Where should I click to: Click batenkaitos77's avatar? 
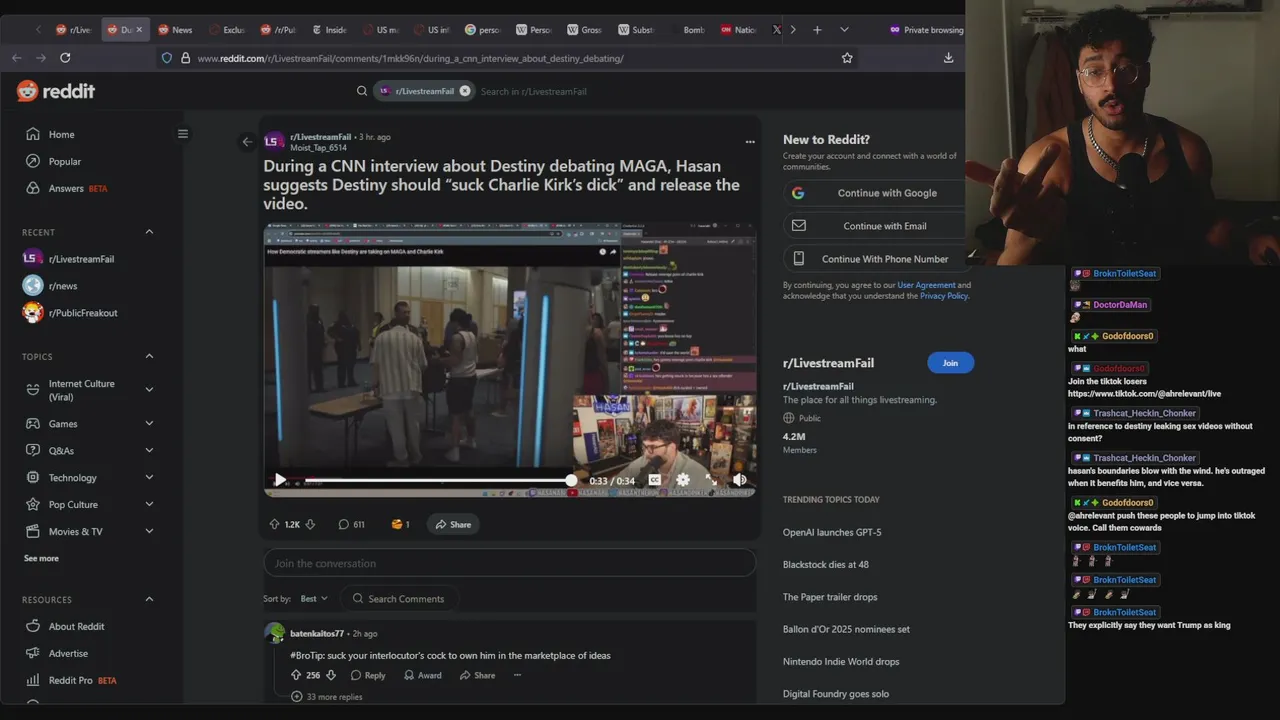[274, 633]
